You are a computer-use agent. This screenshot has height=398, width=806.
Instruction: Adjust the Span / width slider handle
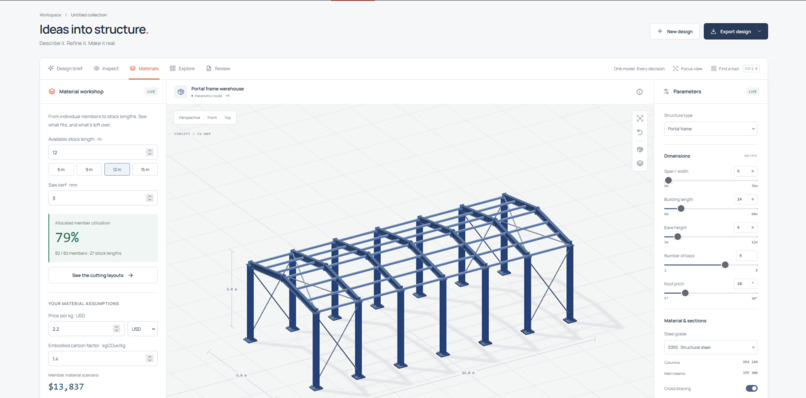click(x=668, y=180)
